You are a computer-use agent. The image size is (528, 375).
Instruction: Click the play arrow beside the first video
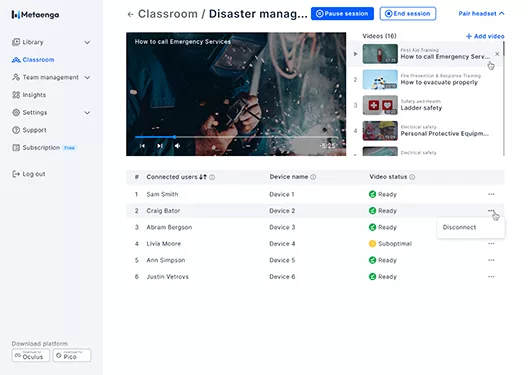(355, 54)
